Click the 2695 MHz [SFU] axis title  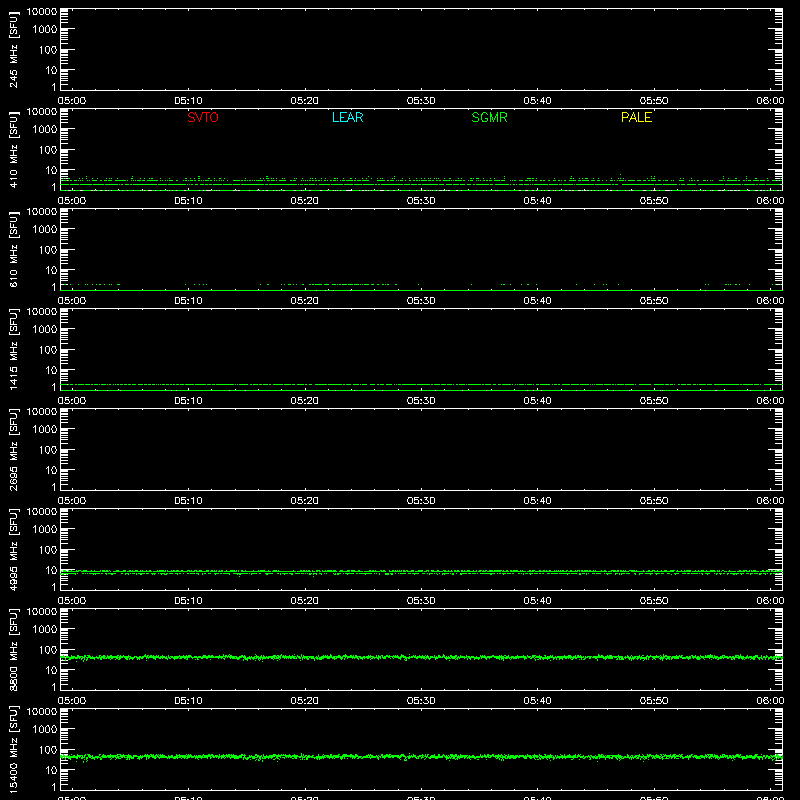click(x=13, y=450)
